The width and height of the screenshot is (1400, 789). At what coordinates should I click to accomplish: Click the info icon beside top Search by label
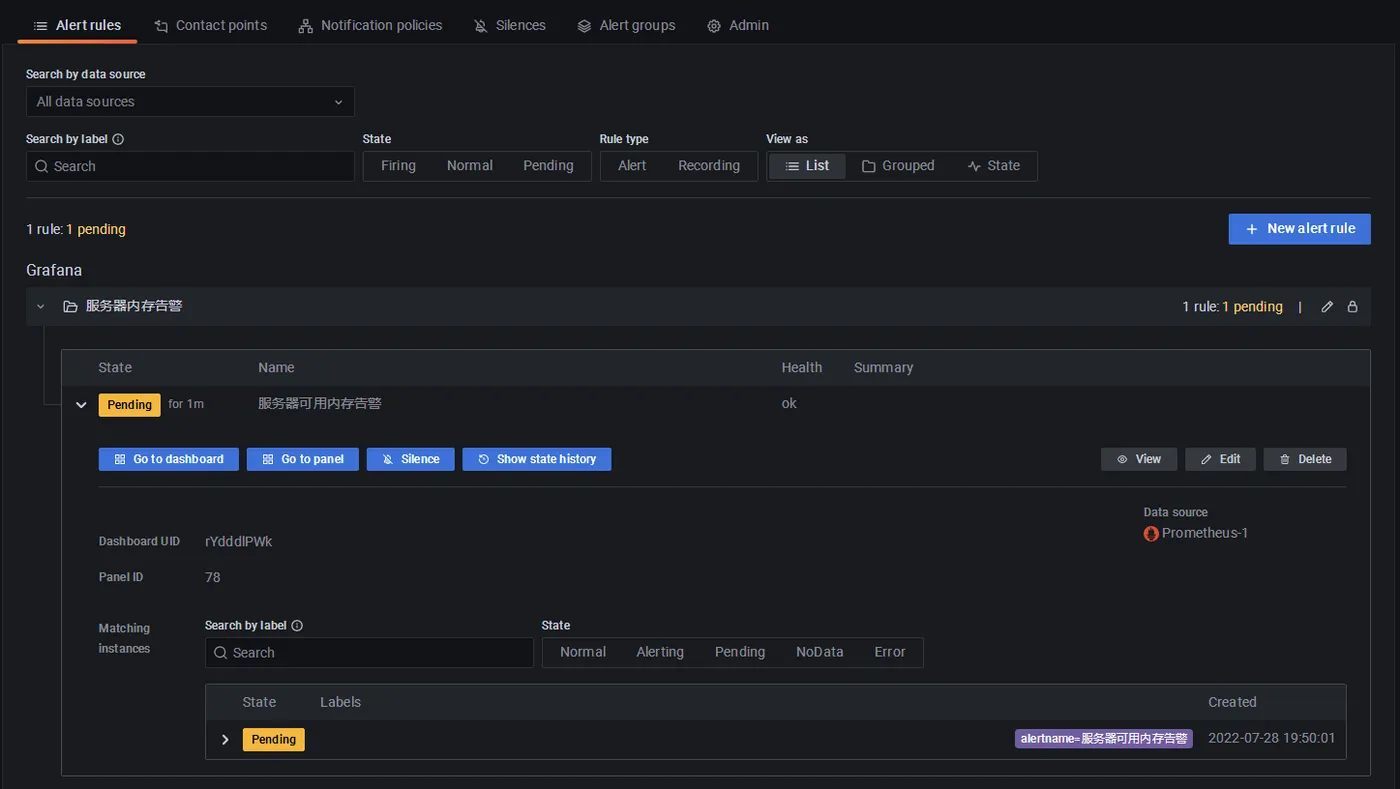coord(118,139)
